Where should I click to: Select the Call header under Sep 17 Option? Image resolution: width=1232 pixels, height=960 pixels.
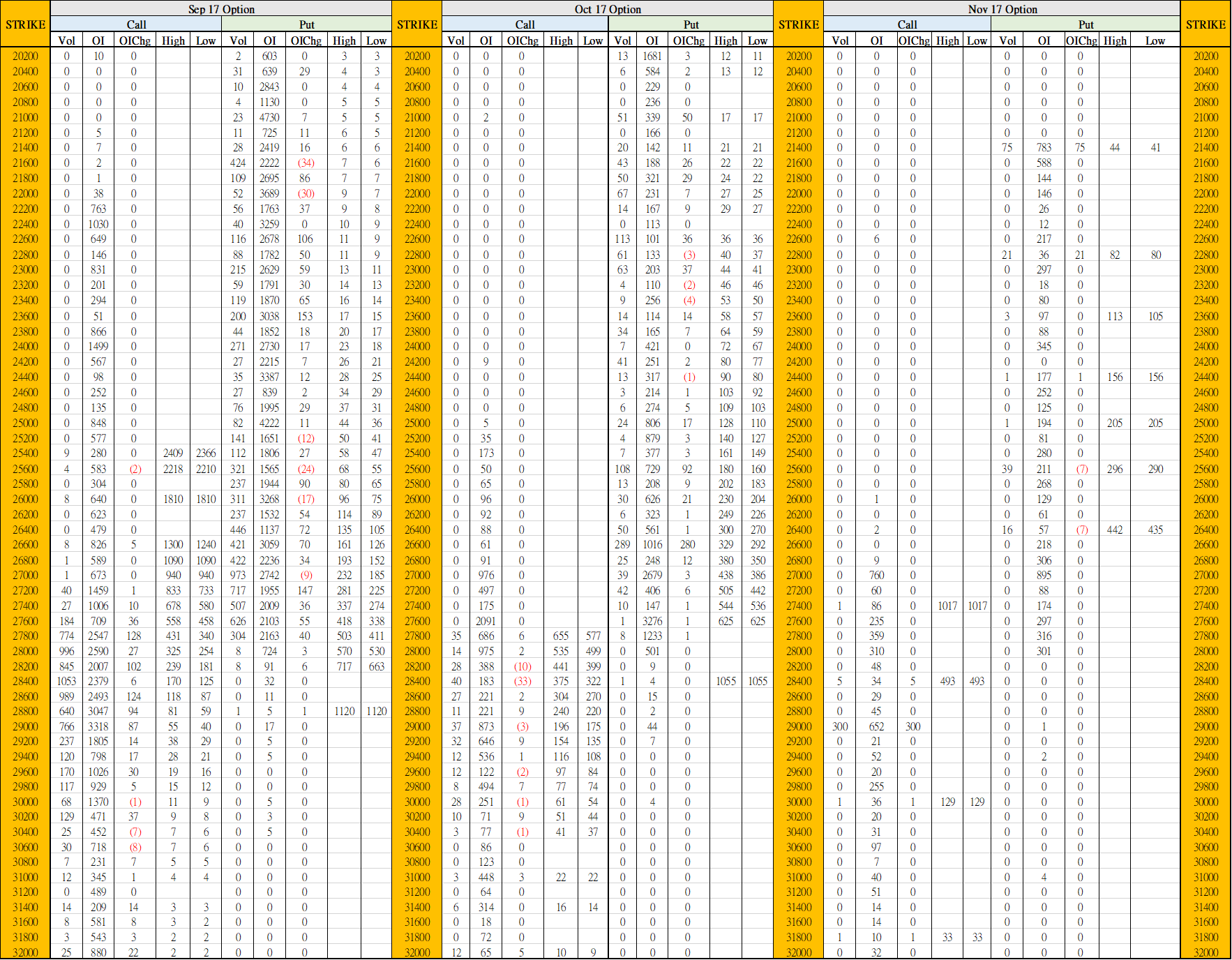136,24
